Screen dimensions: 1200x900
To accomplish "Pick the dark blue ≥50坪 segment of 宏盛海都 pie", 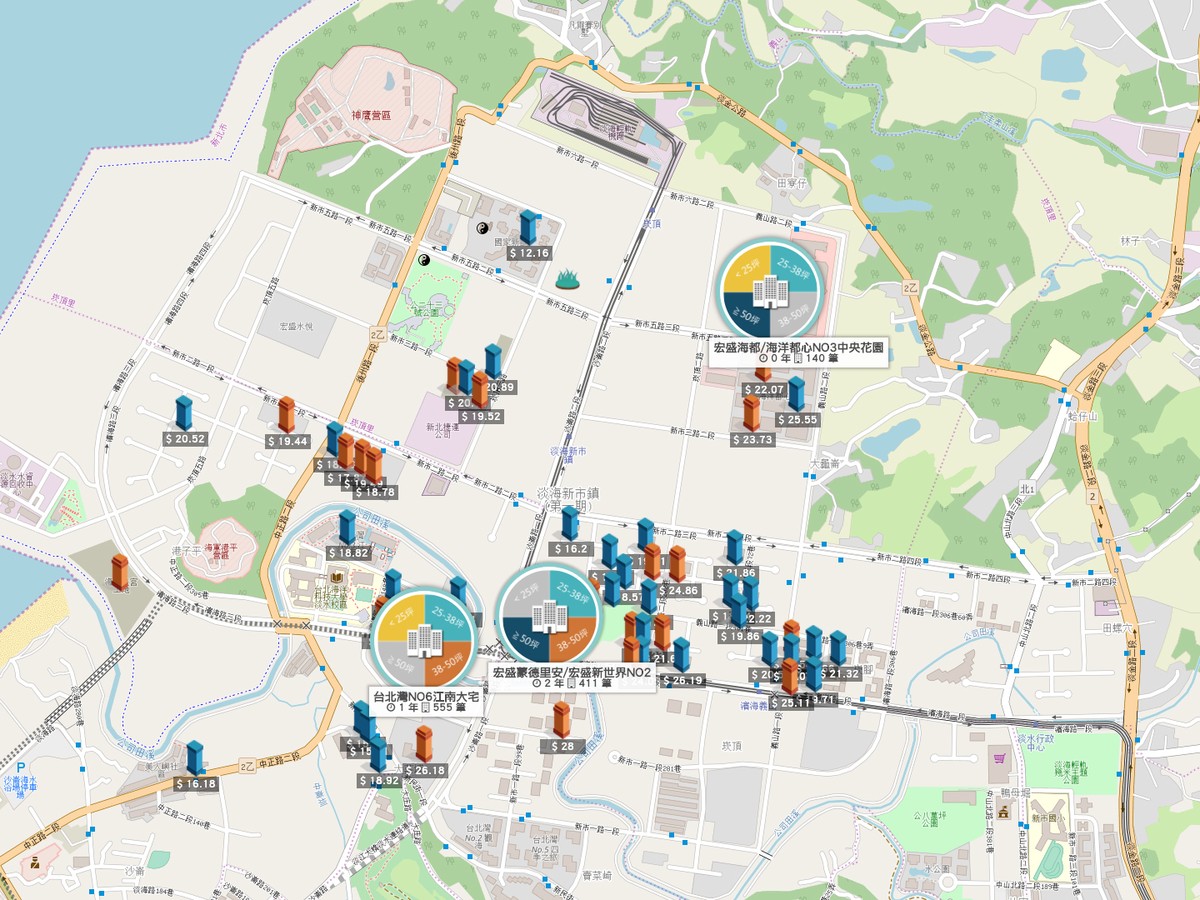I will point(746,316).
